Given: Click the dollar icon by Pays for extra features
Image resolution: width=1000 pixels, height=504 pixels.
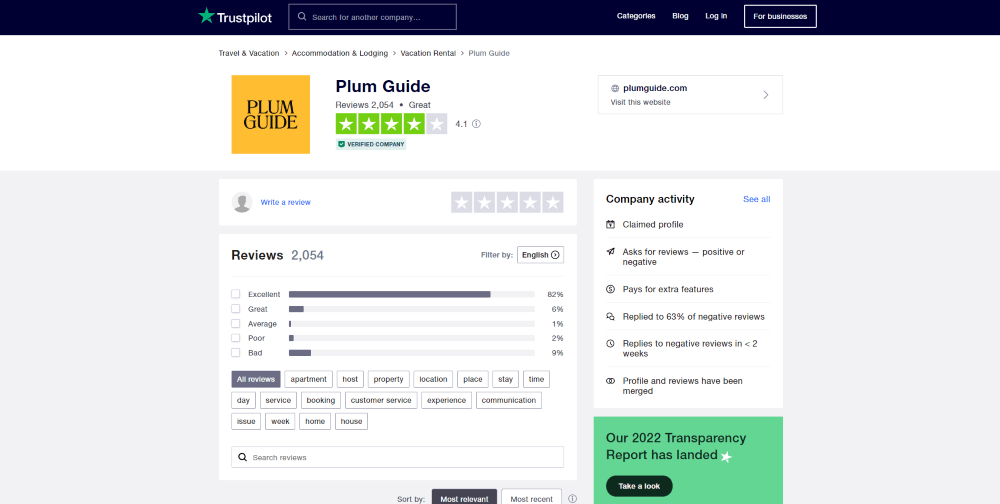Looking at the screenshot, I should point(610,290).
